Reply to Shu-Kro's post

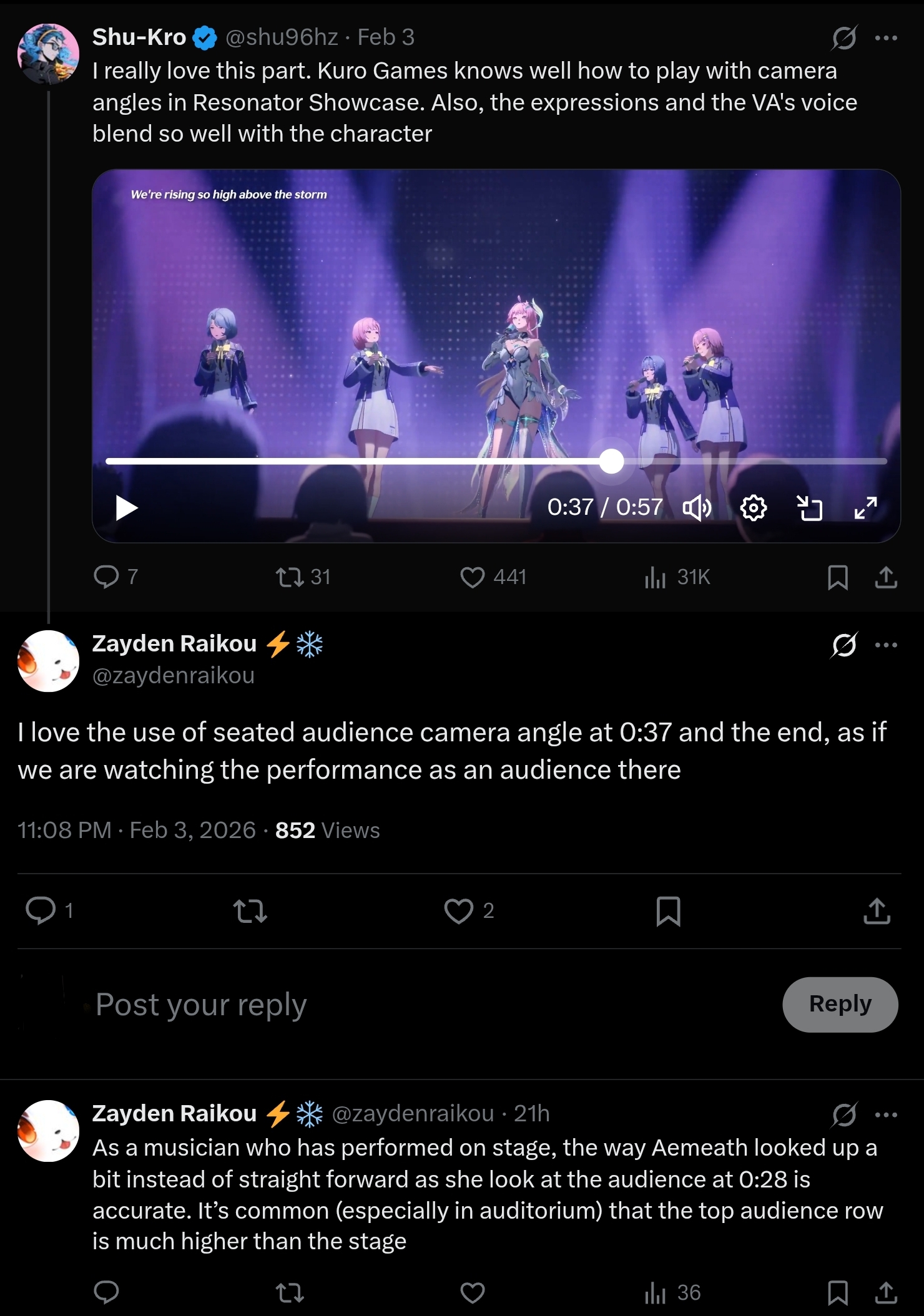(106, 577)
